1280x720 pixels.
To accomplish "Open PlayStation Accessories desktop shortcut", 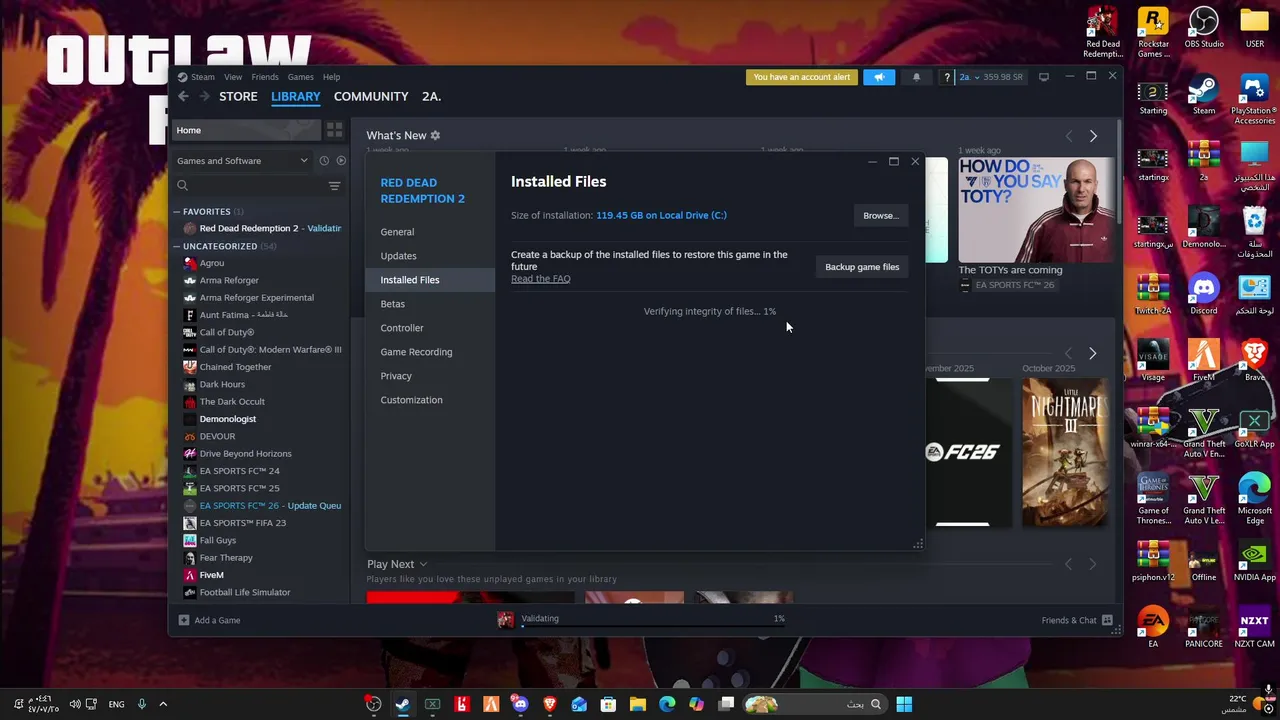I will [x=1254, y=99].
